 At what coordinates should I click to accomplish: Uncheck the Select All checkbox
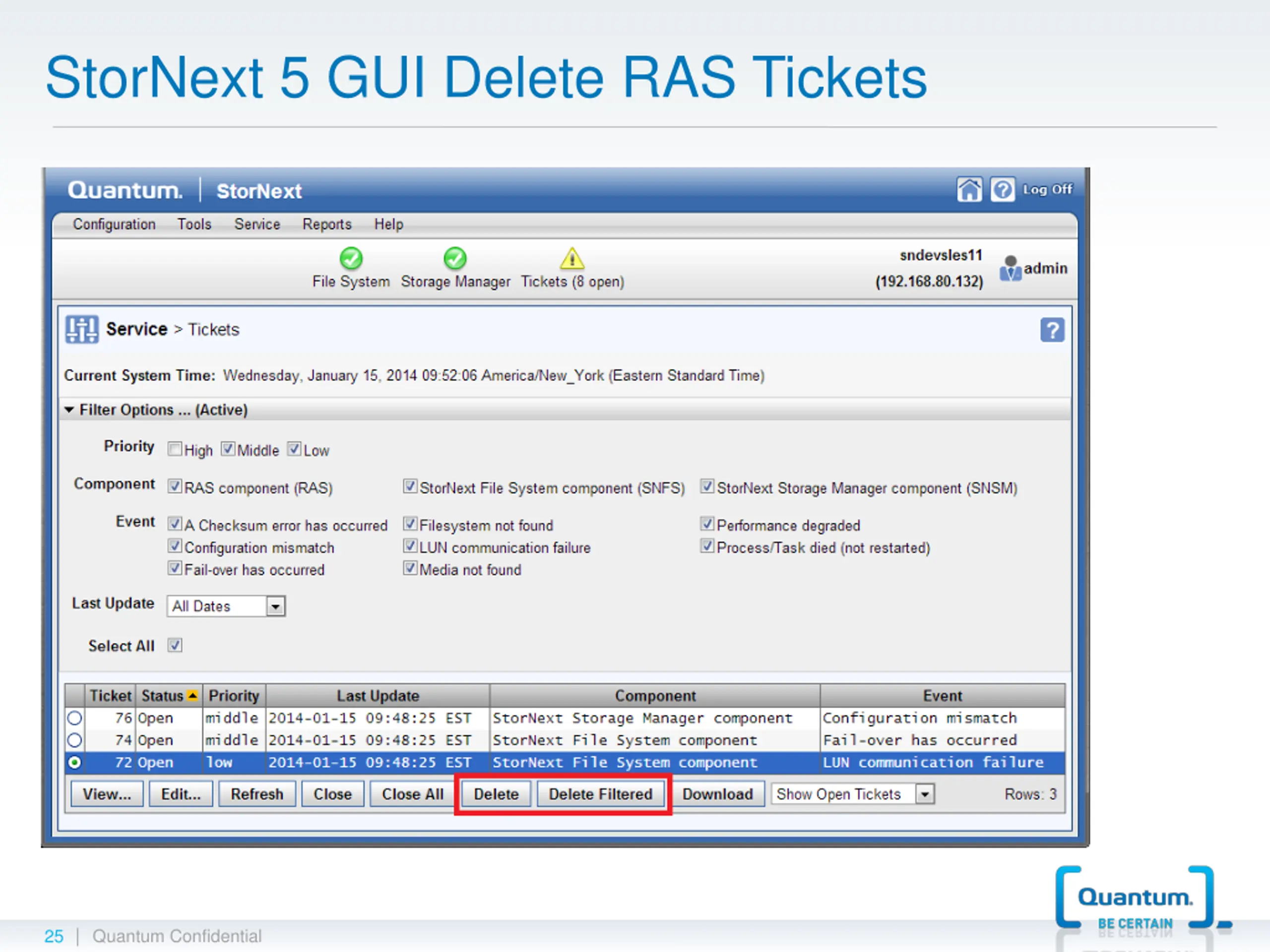pos(175,645)
